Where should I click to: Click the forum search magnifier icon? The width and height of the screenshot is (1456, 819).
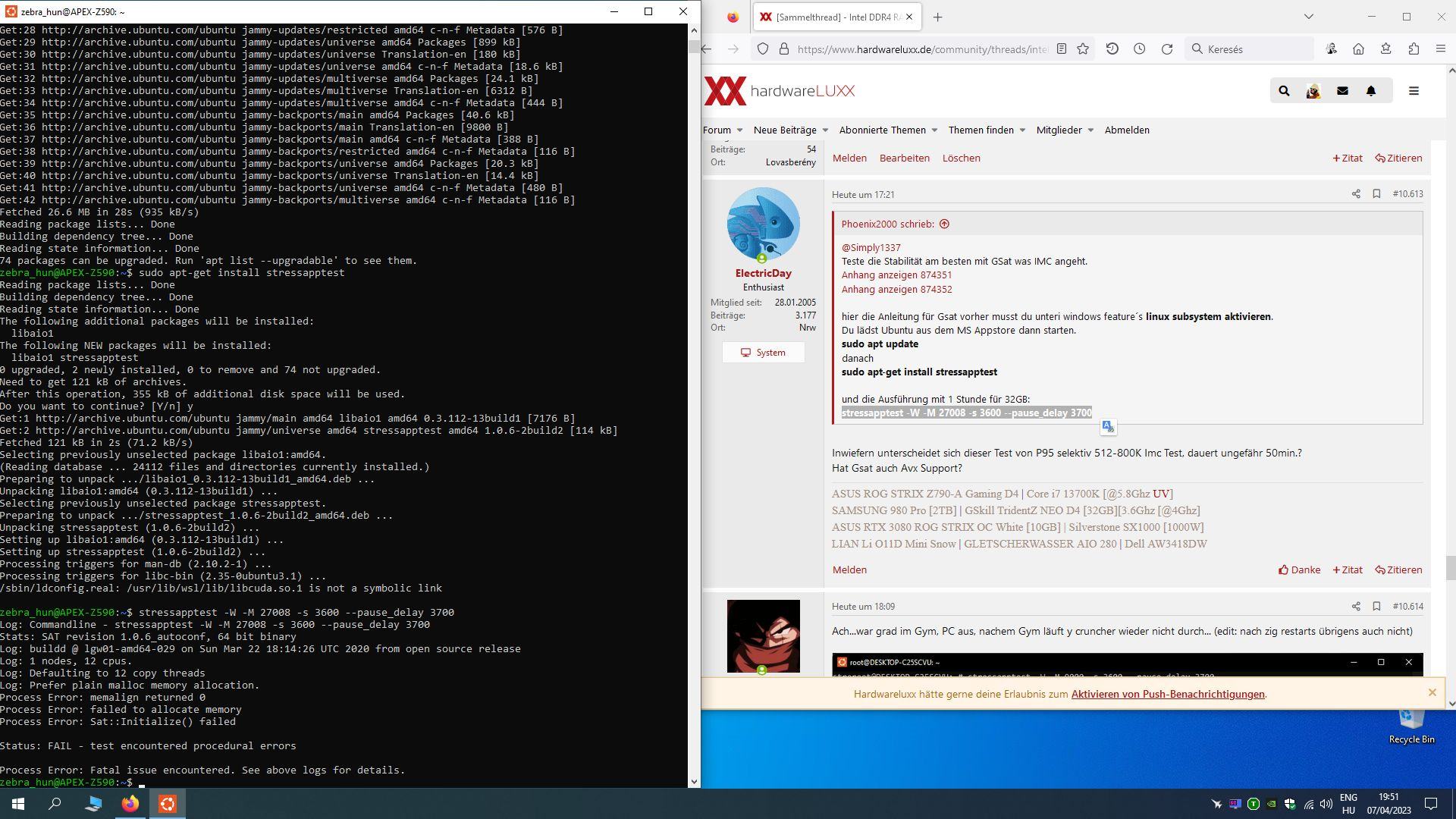click(x=1284, y=91)
